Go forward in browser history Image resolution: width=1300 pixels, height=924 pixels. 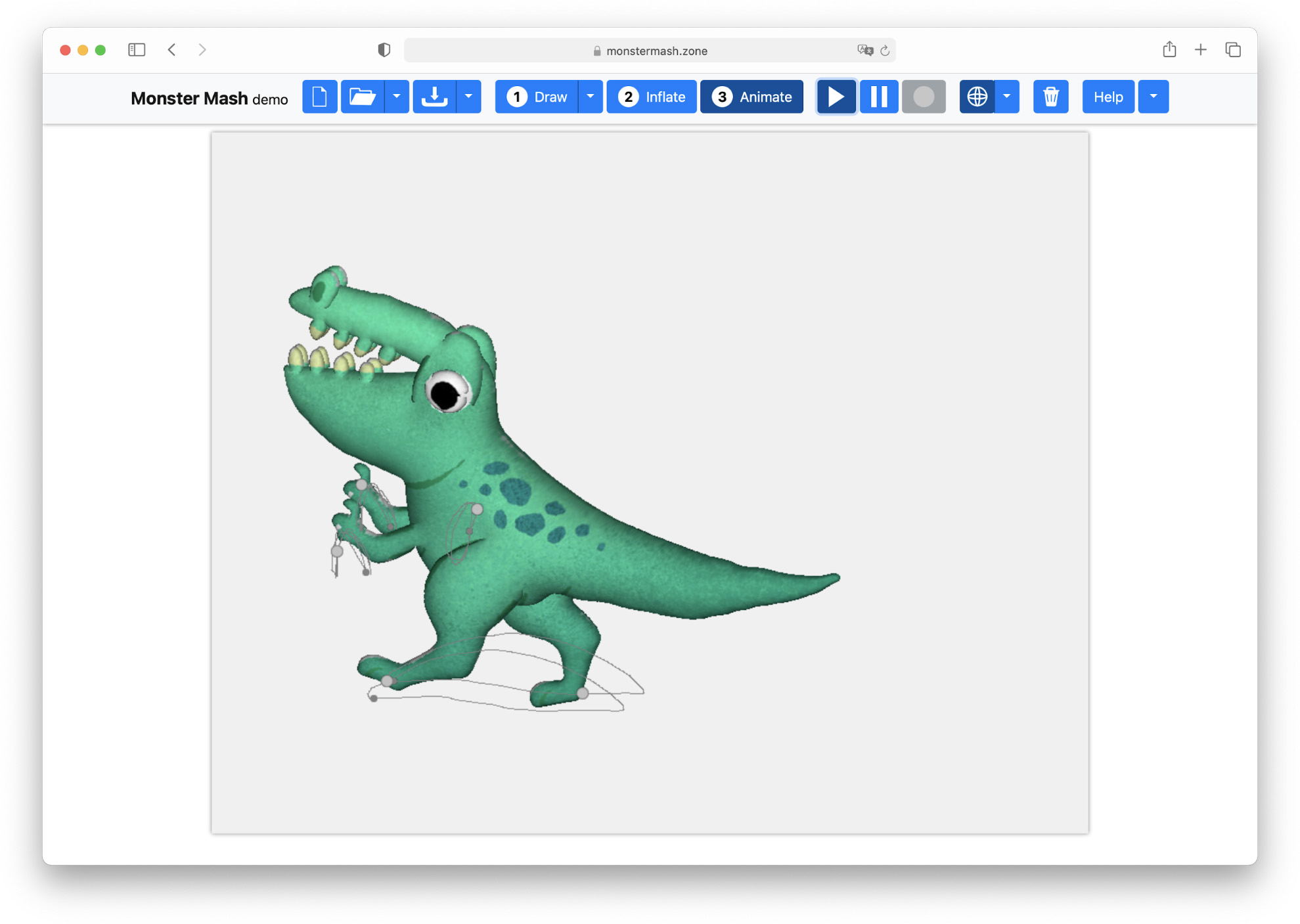click(202, 50)
